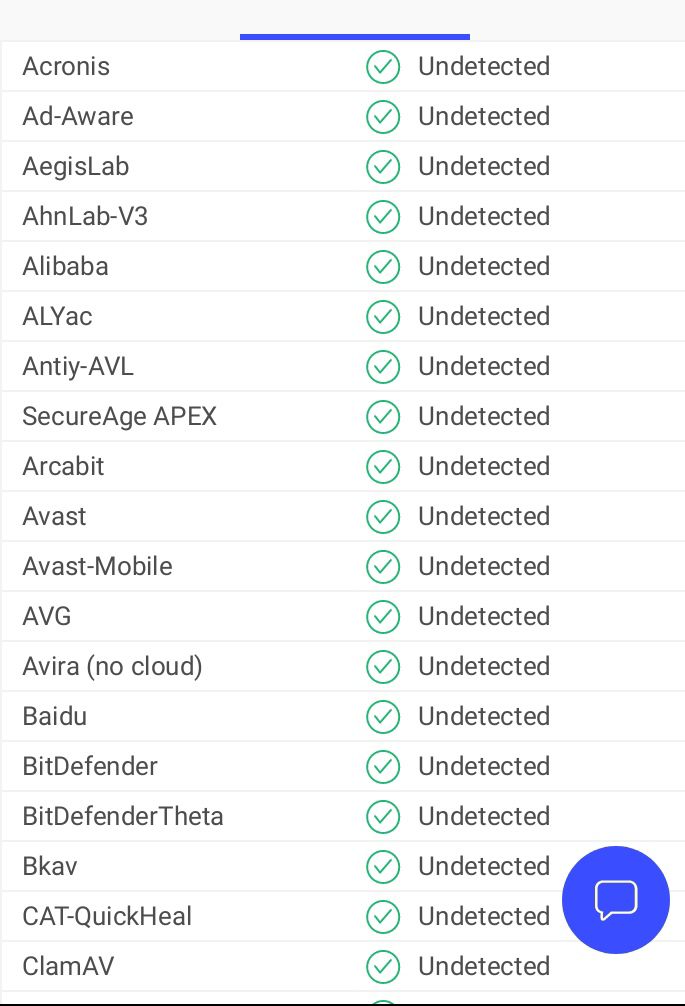The height and width of the screenshot is (1006, 685).
Task: Select the Arcabit engine name
Action: (x=63, y=466)
